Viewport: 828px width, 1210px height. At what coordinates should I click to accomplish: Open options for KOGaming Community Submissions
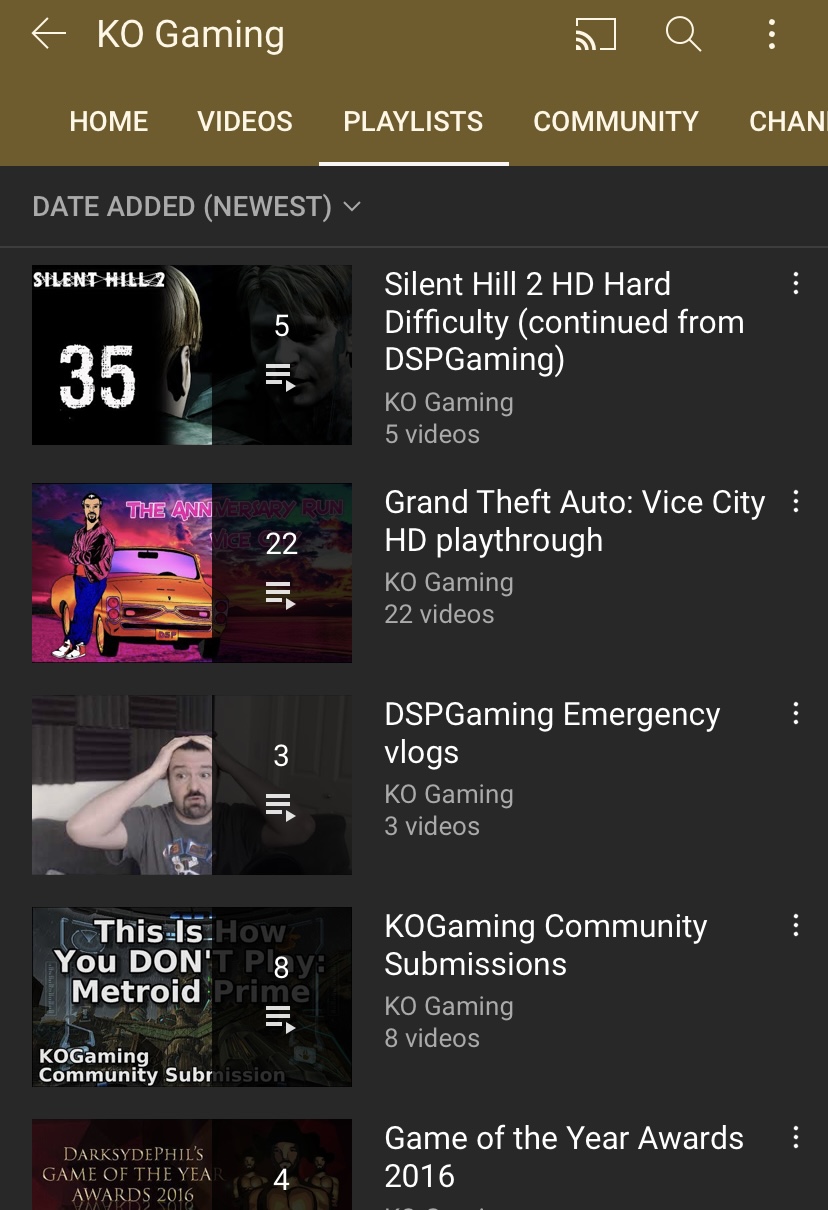[795, 925]
